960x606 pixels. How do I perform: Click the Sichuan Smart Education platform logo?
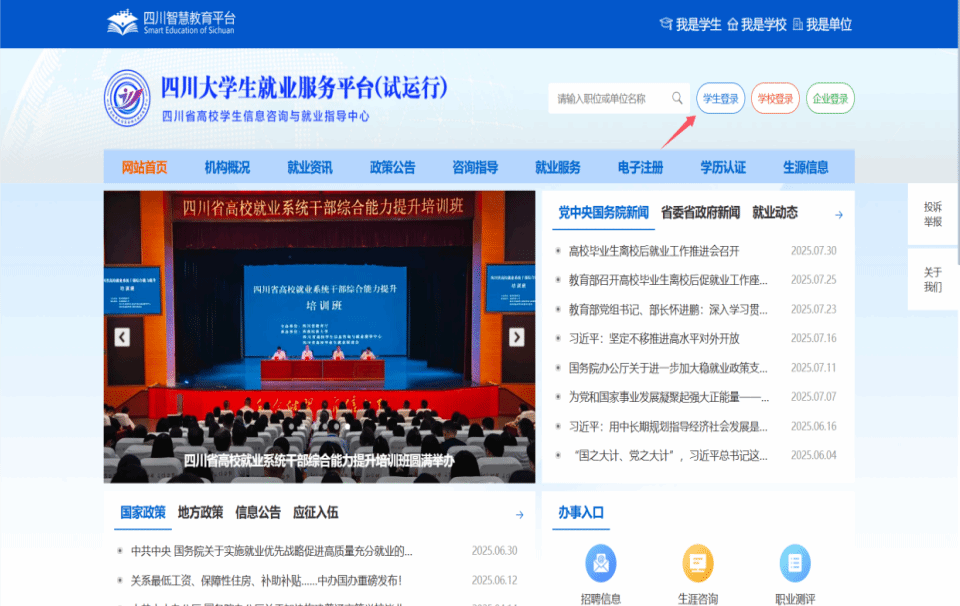click(171, 23)
